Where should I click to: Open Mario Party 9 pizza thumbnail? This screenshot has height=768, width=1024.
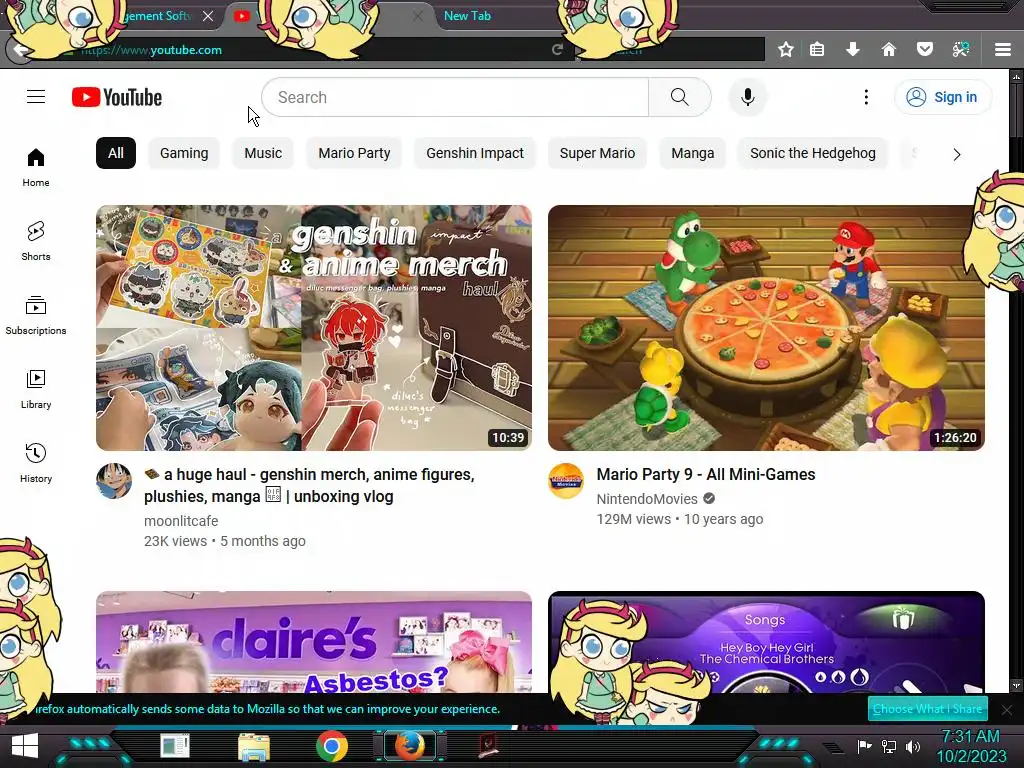coord(766,328)
